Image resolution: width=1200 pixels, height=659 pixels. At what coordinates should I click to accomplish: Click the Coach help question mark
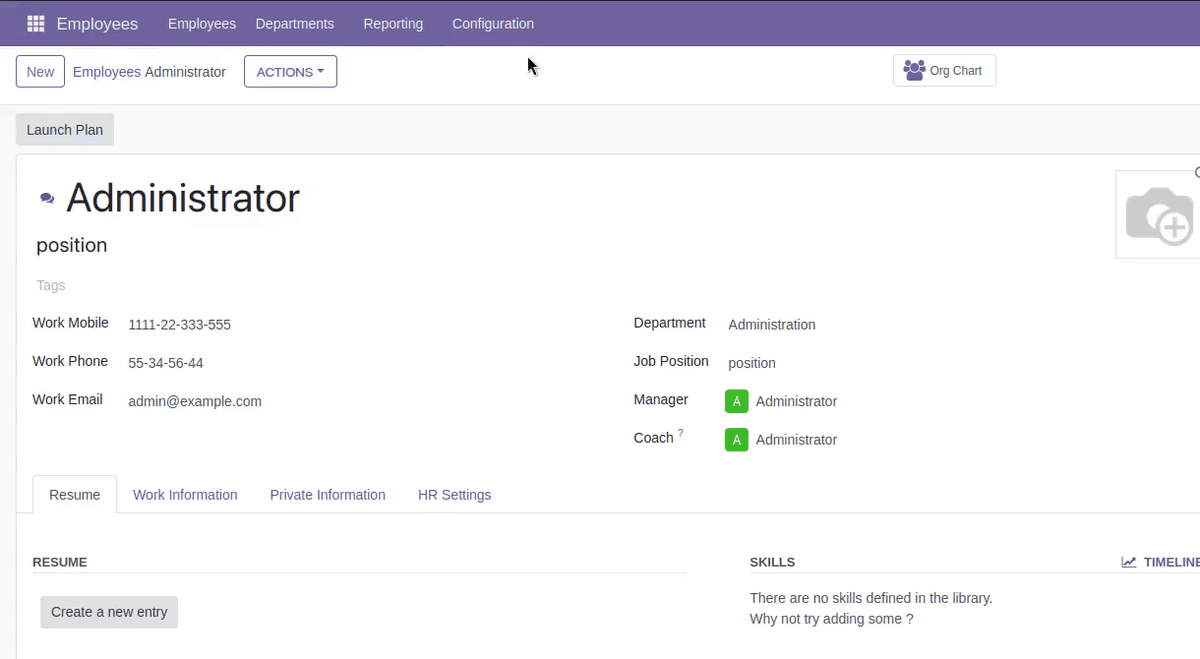(x=681, y=433)
